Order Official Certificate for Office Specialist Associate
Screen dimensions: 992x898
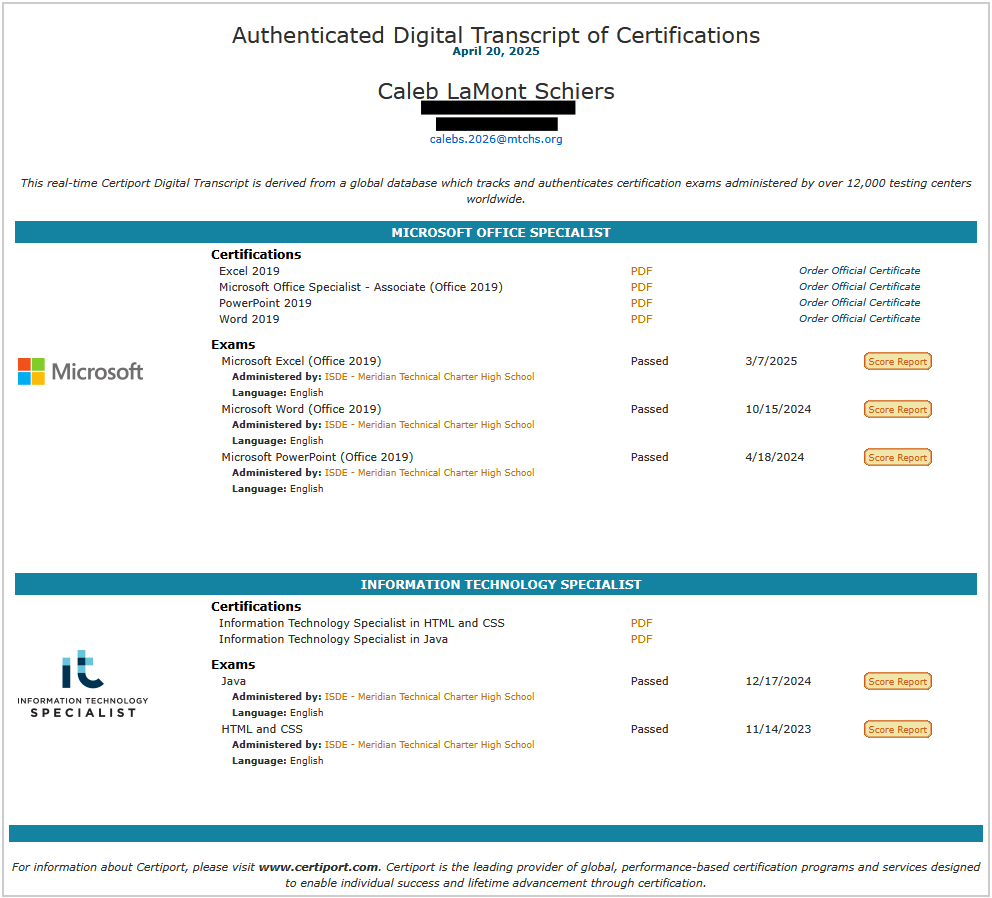[859, 287]
